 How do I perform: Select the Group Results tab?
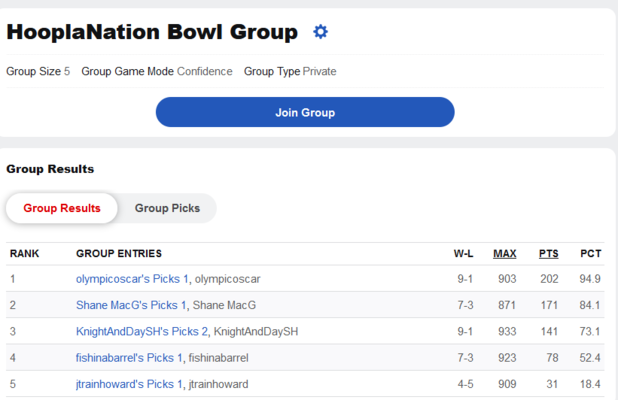(x=62, y=208)
